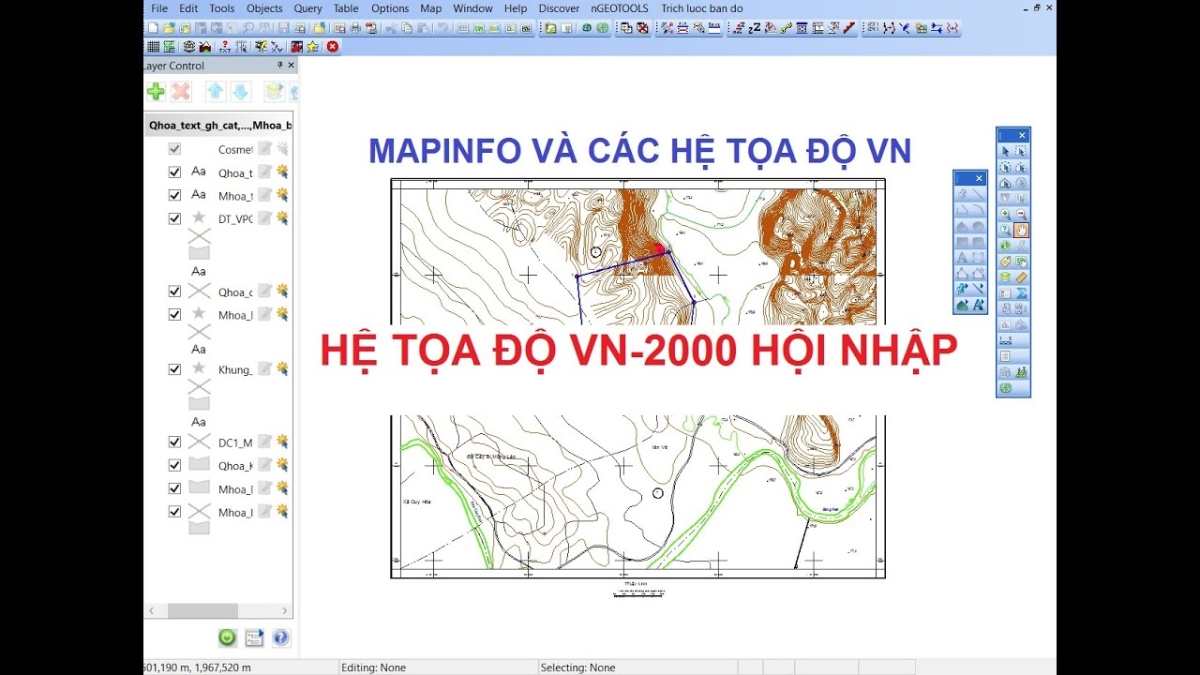1200x675 pixels.
Task: Move selected layer up in Layer Control
Action: pos(216,90)
